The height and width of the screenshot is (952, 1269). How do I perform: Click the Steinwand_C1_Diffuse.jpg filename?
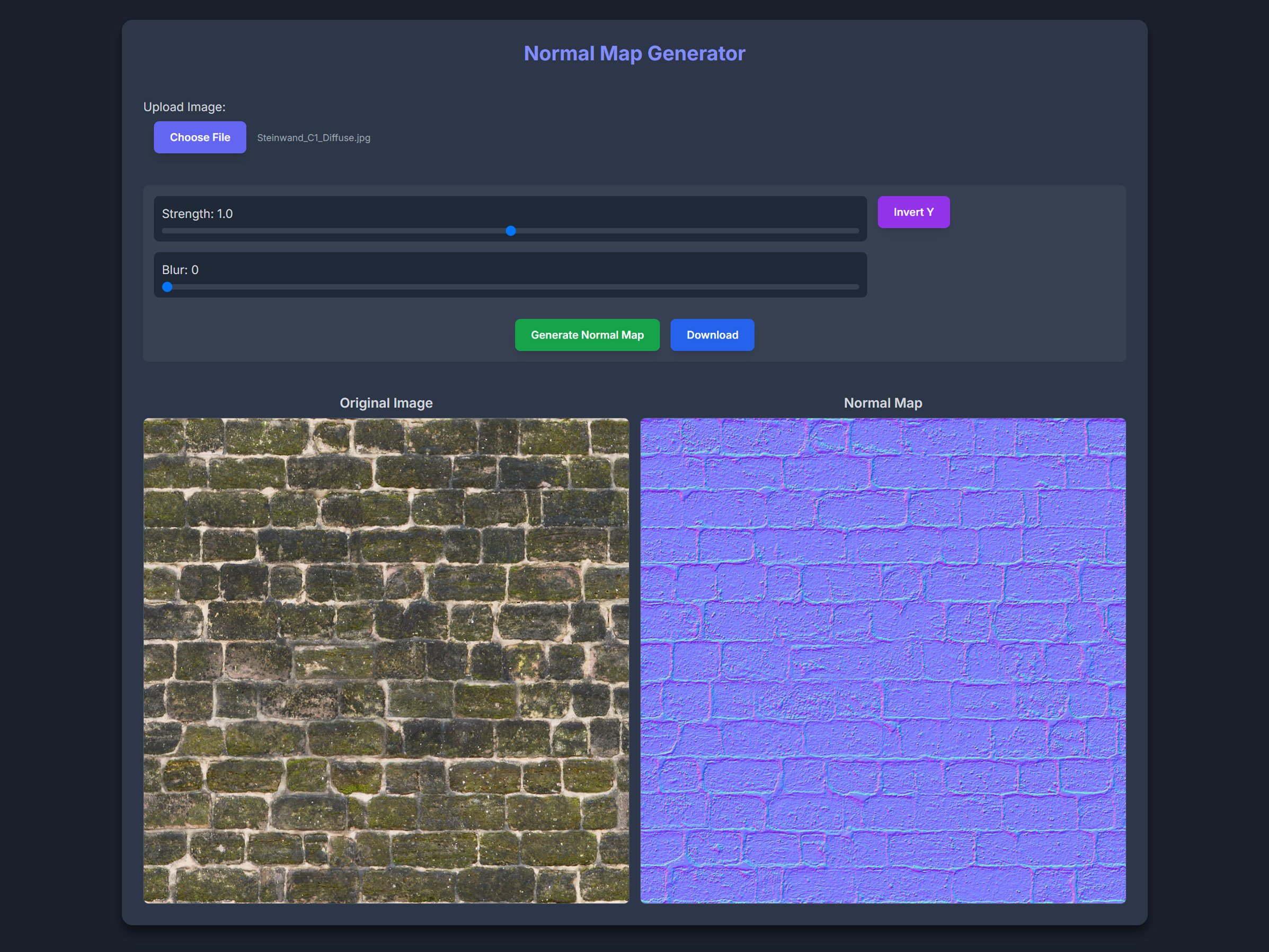click(x=314, y=138)
